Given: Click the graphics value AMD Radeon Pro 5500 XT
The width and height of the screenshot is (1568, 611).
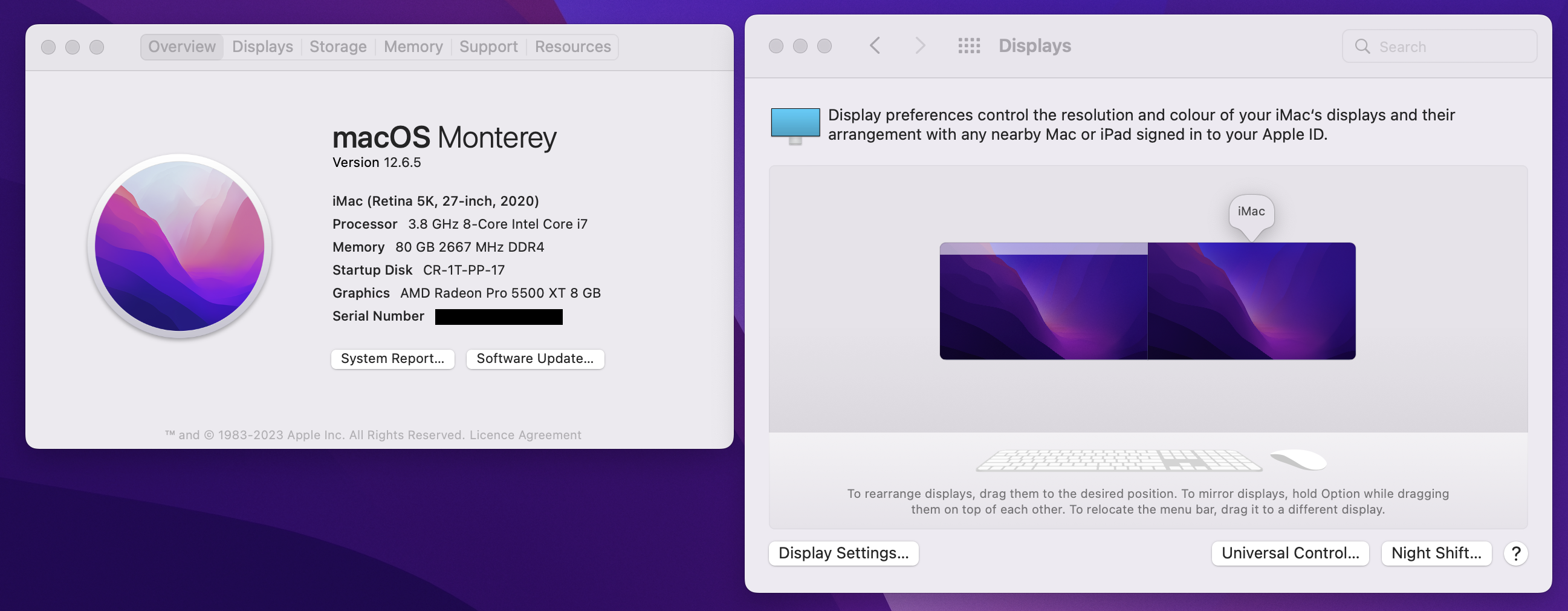Looking at the screenshot, I should pos(501,293).
